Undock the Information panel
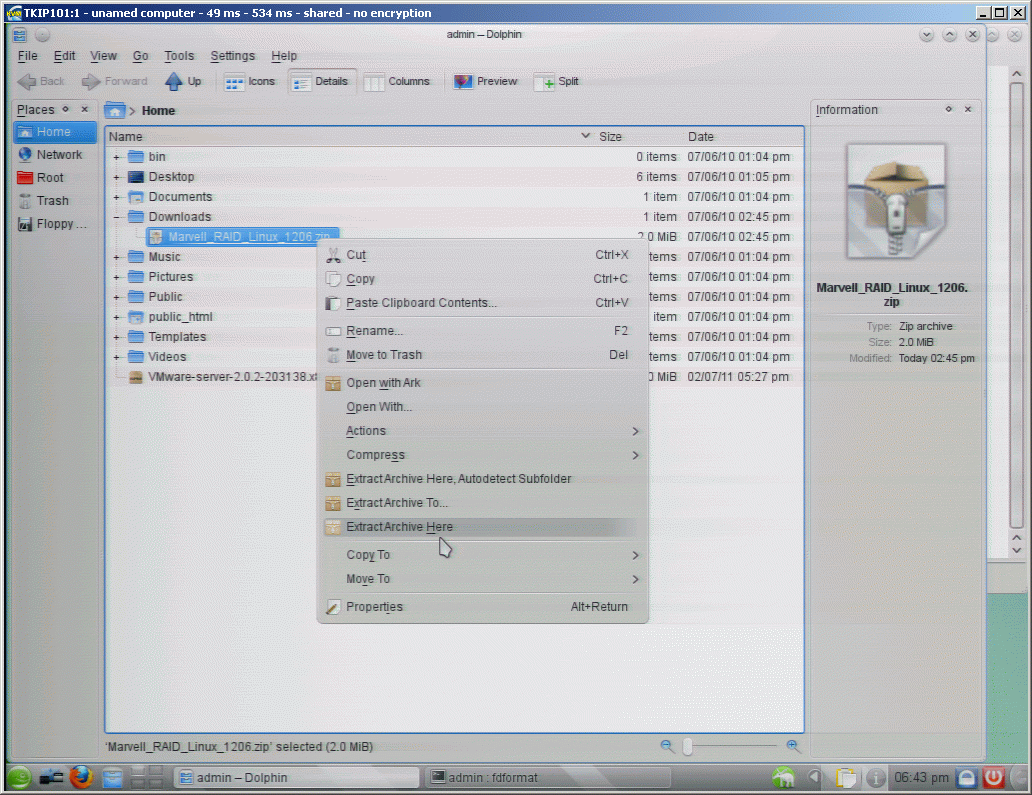This screenshot has height=795, width=1032. pyautogui.click(x=948, y=109)
